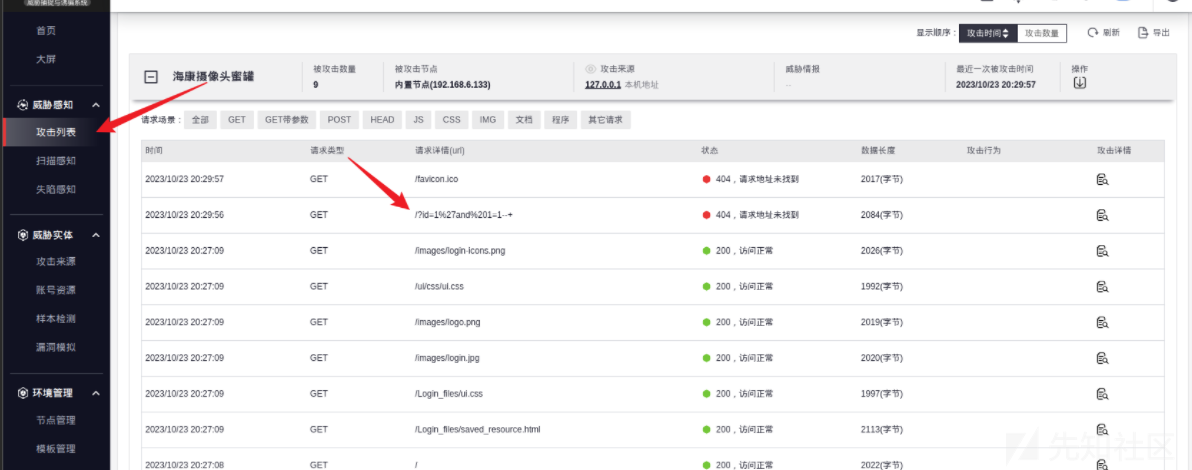
Task: Click the /favicon.ico URL cell
Action: pos(436,179)
